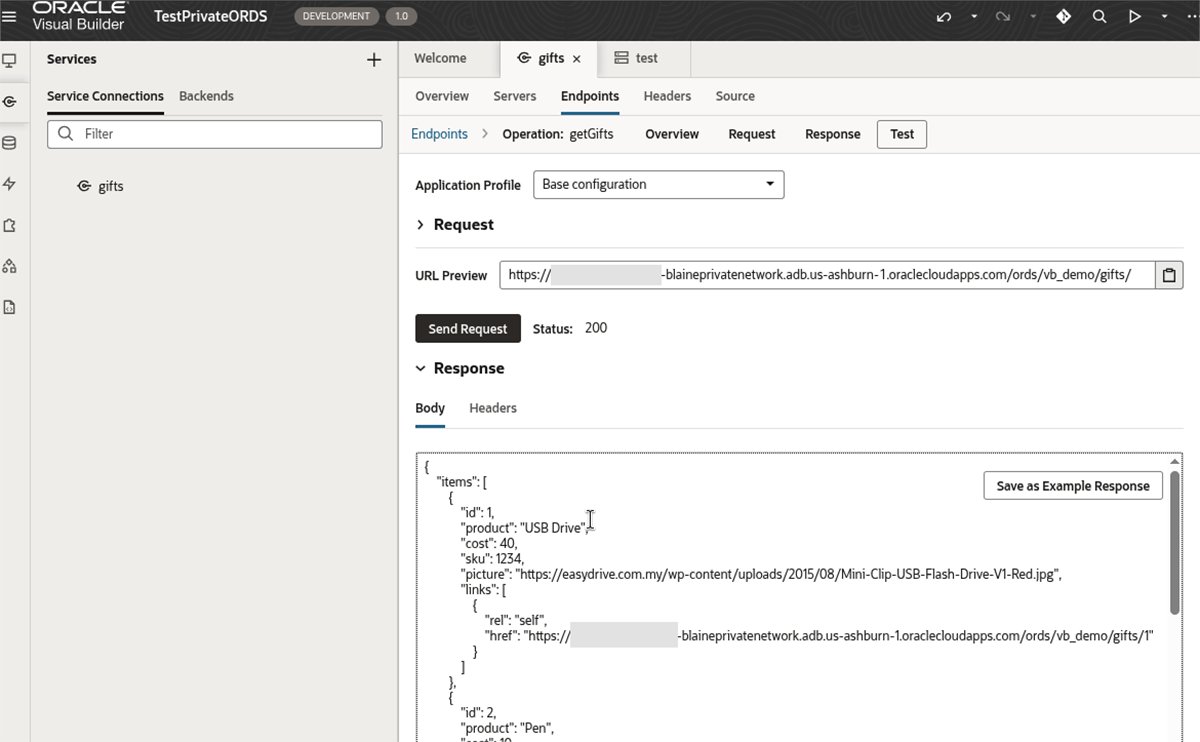
Task: Go to Source tab
Action: pos(735,96)
